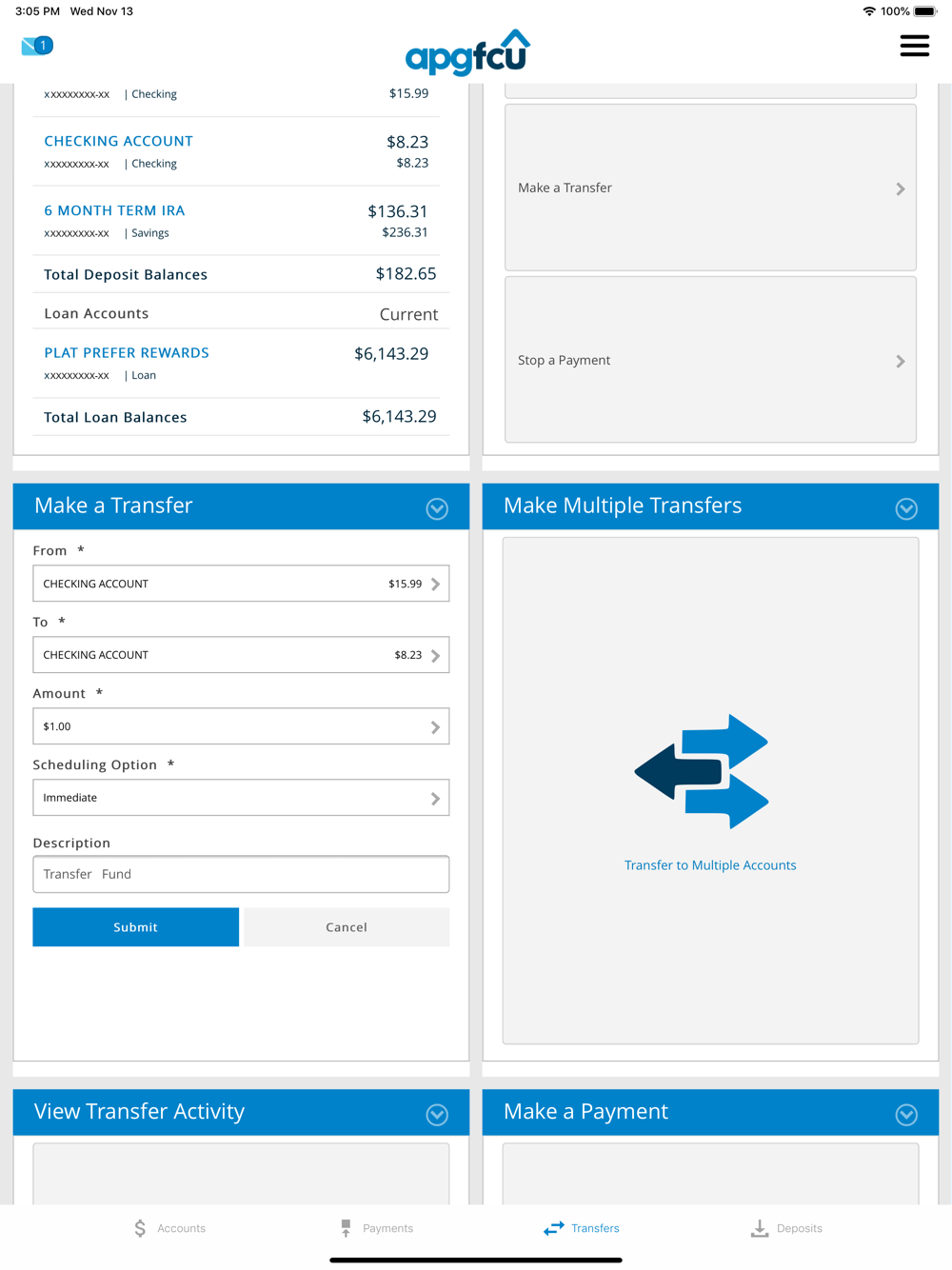
Task: Click the Loan Accounts header label
Action: click(96, 313)
